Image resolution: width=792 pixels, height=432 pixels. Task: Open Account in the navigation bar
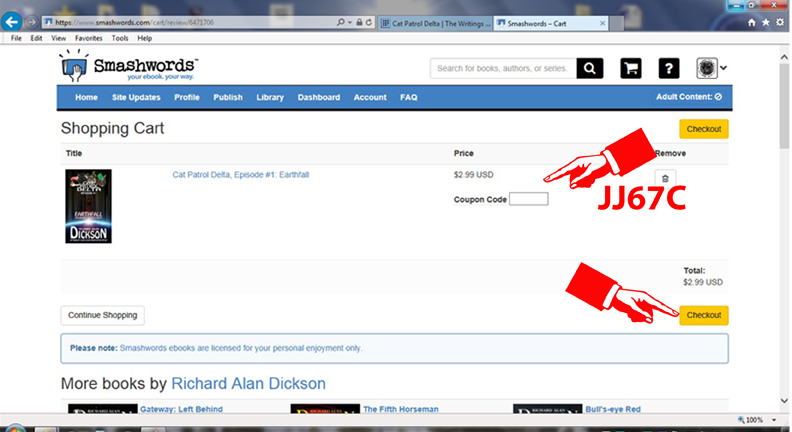point(370,97)
